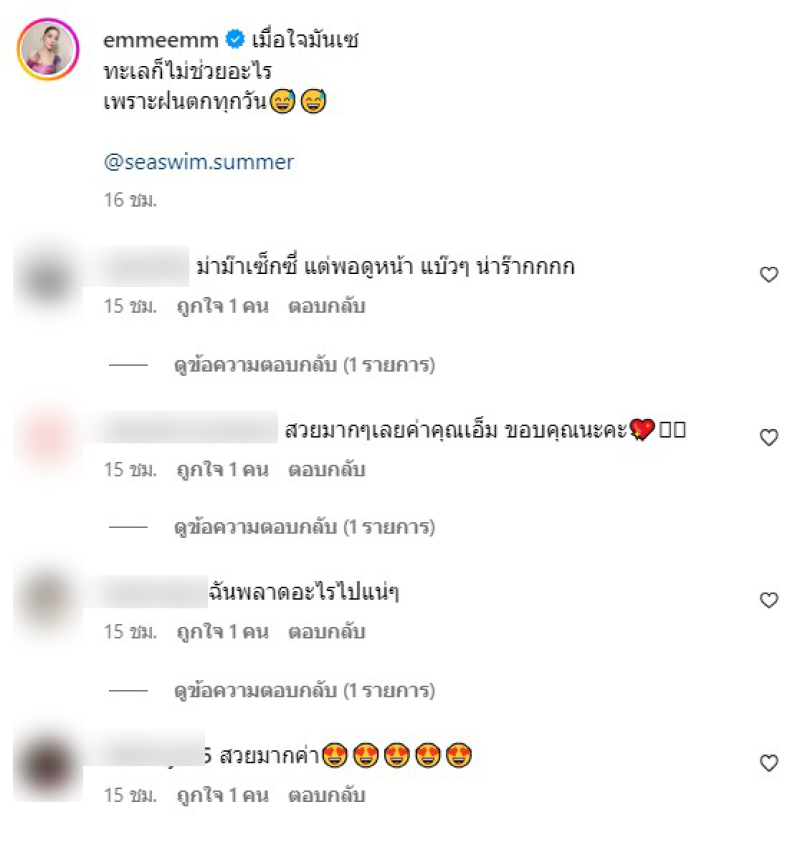Open the first commenter's blurred avatar
This screenshot has height=845, width=800.
tap(48, 280)
